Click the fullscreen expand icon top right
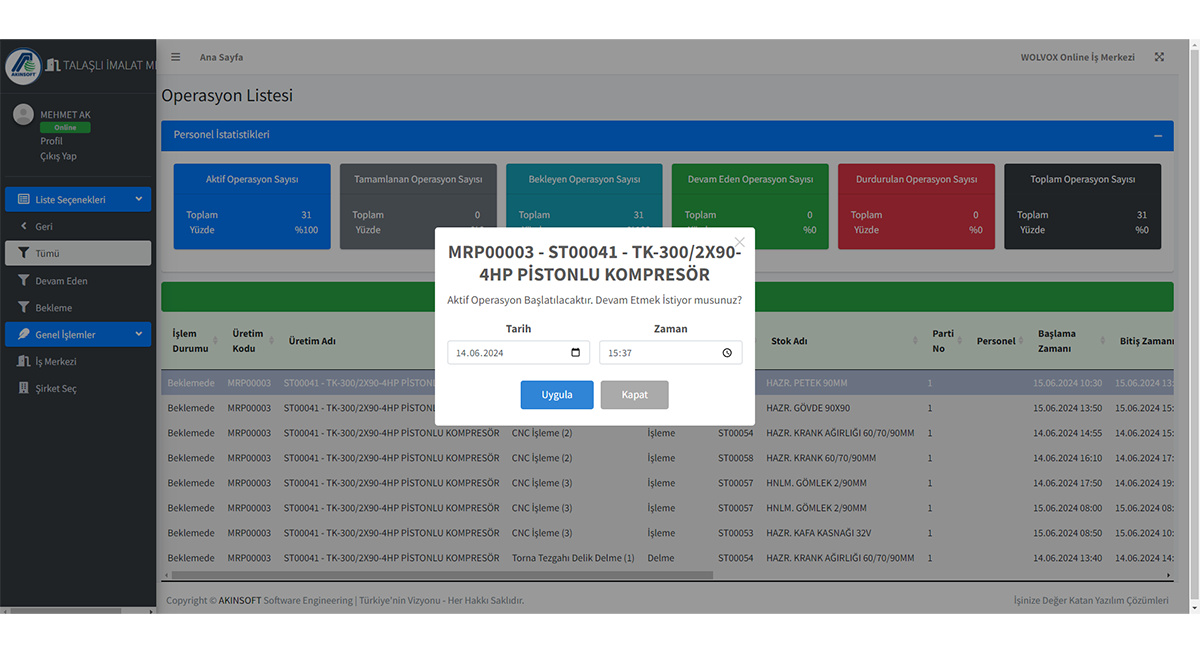 (x=1159, y=57)
